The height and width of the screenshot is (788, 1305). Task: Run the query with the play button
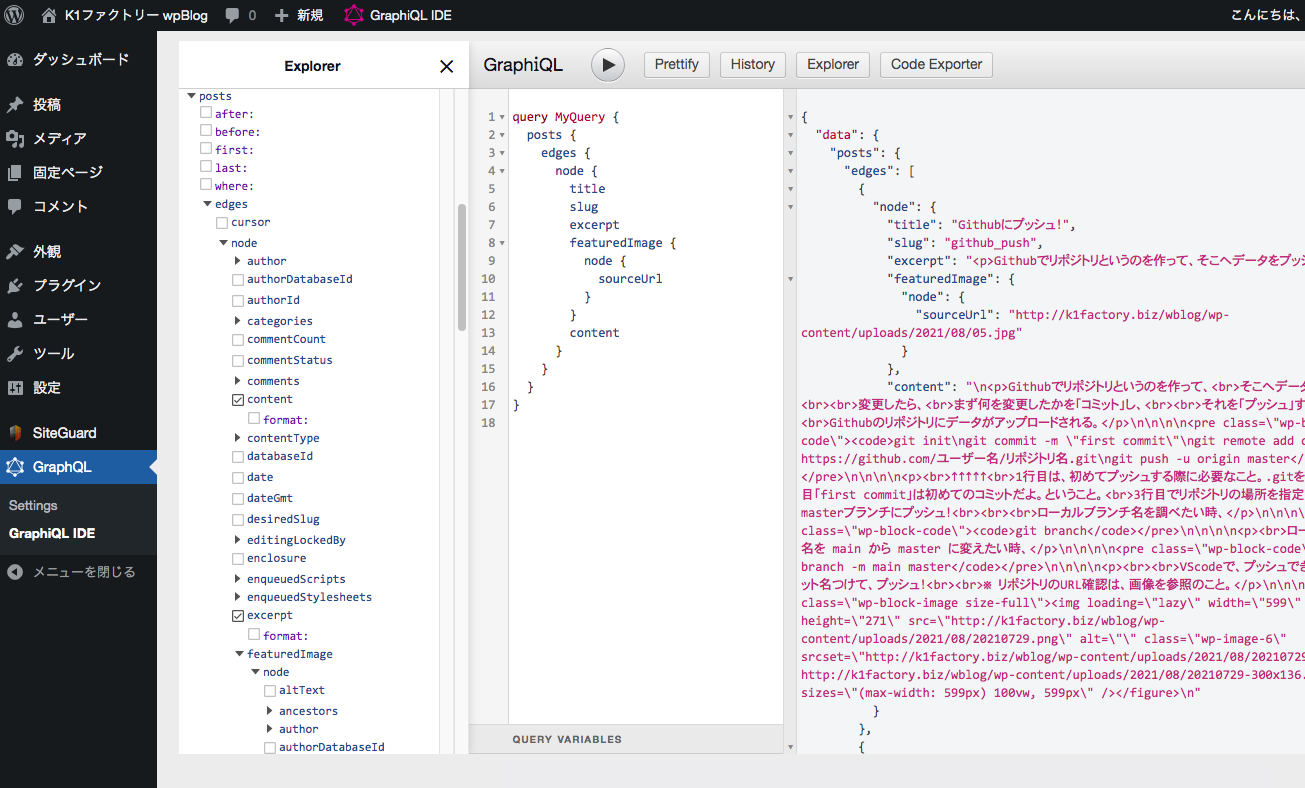coord(607,65)
